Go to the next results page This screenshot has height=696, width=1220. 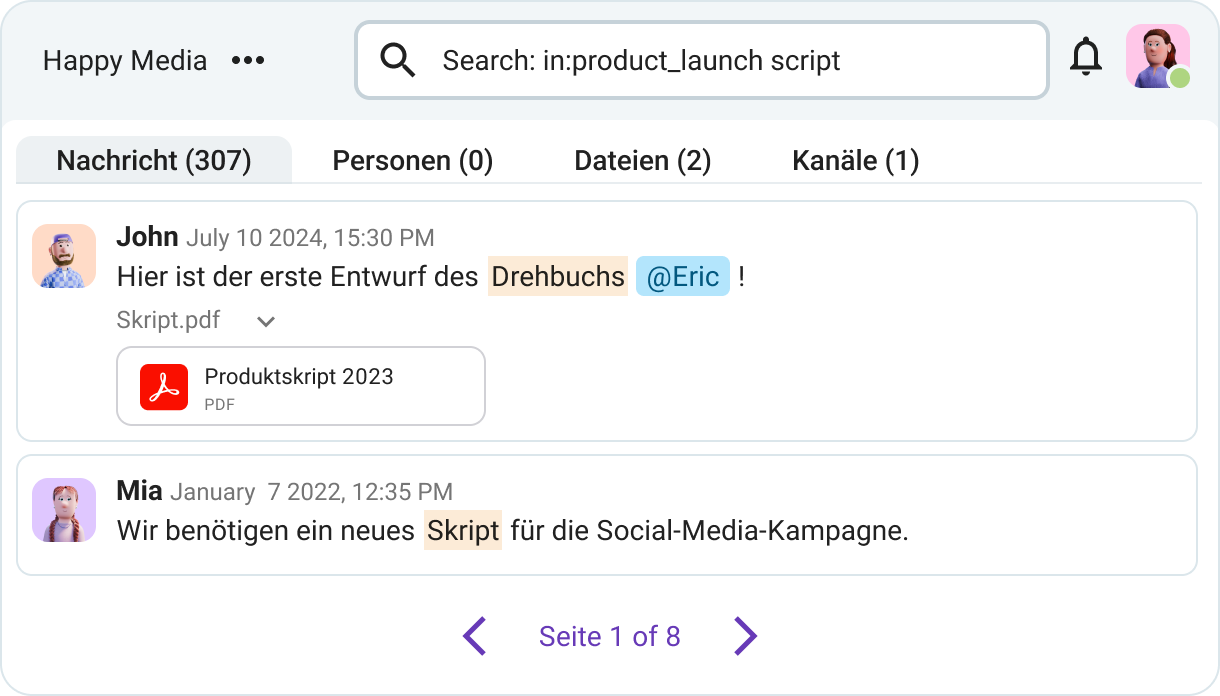[x=745, y=636]
